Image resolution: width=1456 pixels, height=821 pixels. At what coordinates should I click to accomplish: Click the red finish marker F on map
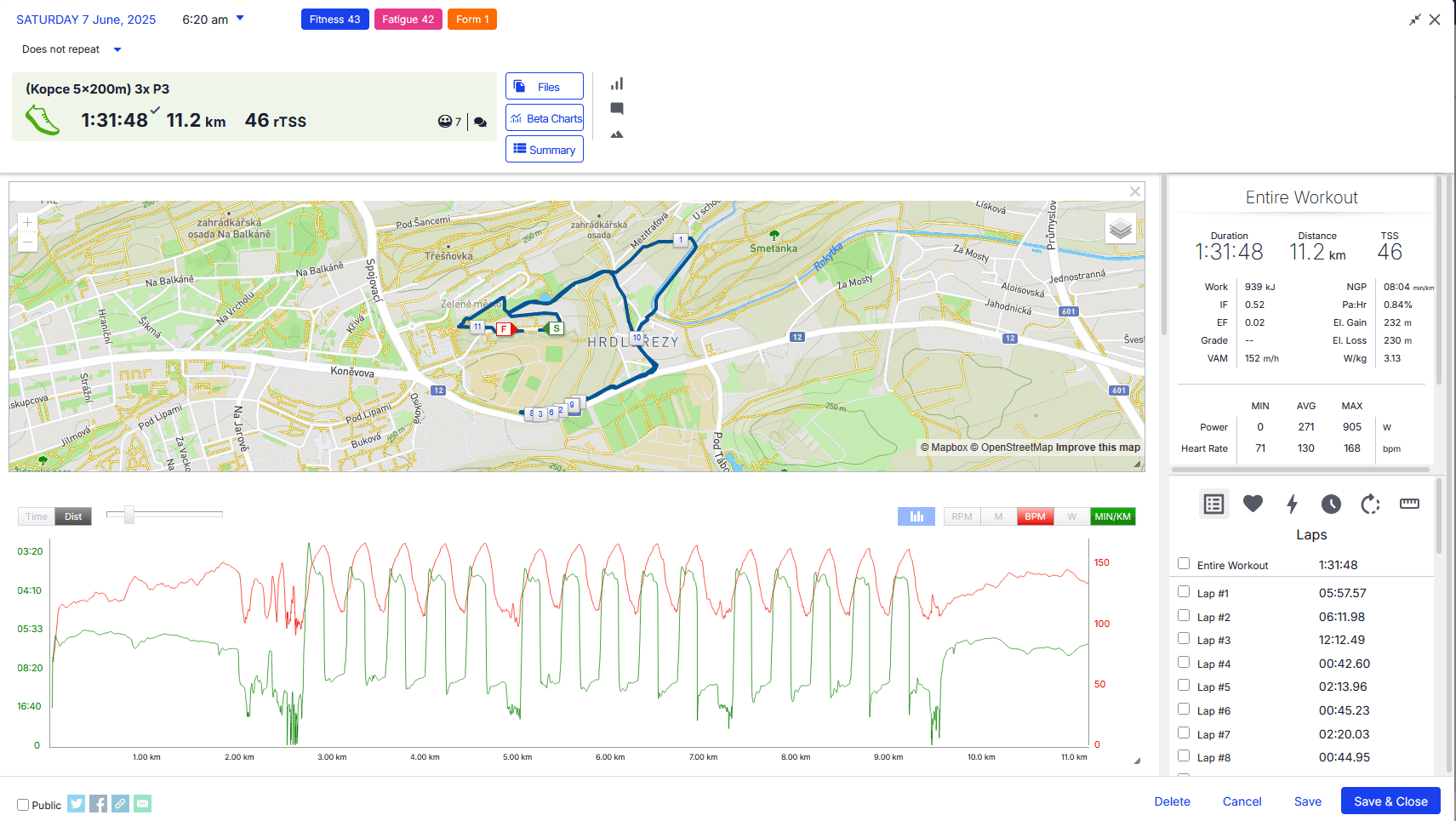(504, 329)
